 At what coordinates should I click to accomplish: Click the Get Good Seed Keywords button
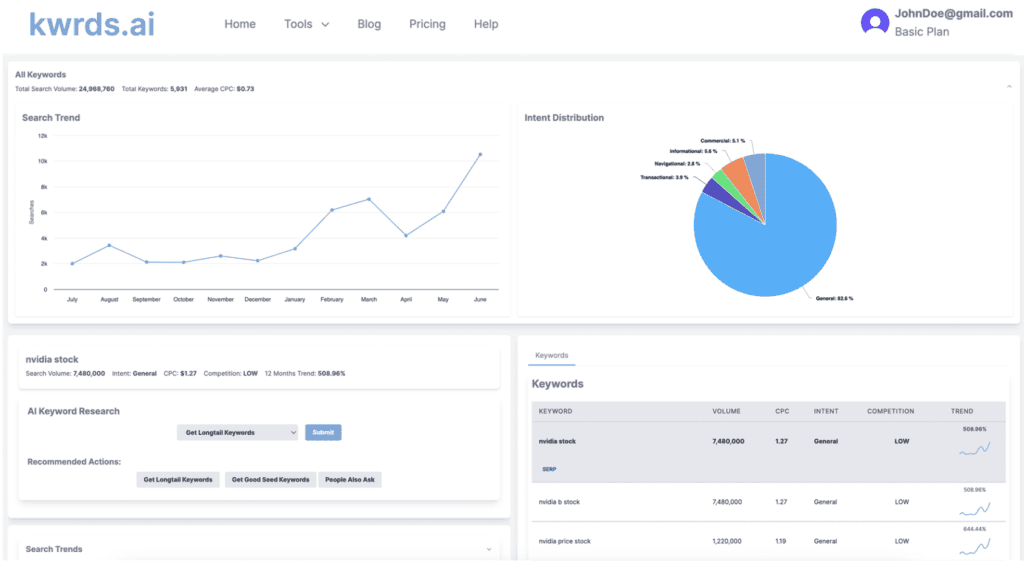pyautogui.click(x=270, y=480)
